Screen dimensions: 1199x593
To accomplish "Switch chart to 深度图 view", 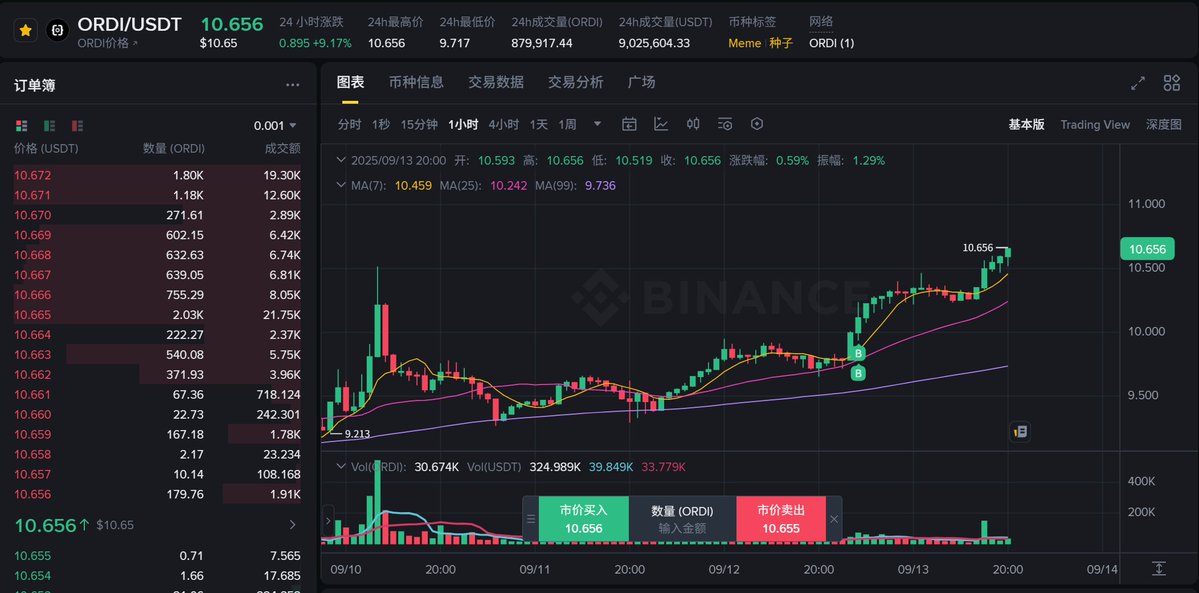I will click(1163, 124).
